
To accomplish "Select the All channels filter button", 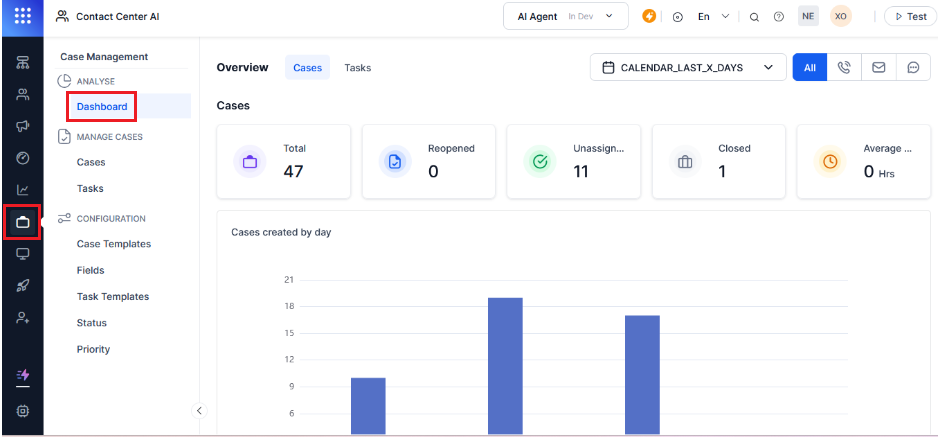I will coord(809,68).
